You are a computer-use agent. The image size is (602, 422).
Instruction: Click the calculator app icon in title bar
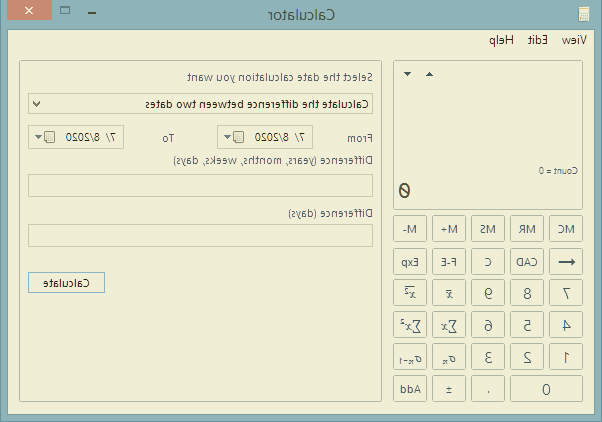pyautogui.click(x=583, y=13)
